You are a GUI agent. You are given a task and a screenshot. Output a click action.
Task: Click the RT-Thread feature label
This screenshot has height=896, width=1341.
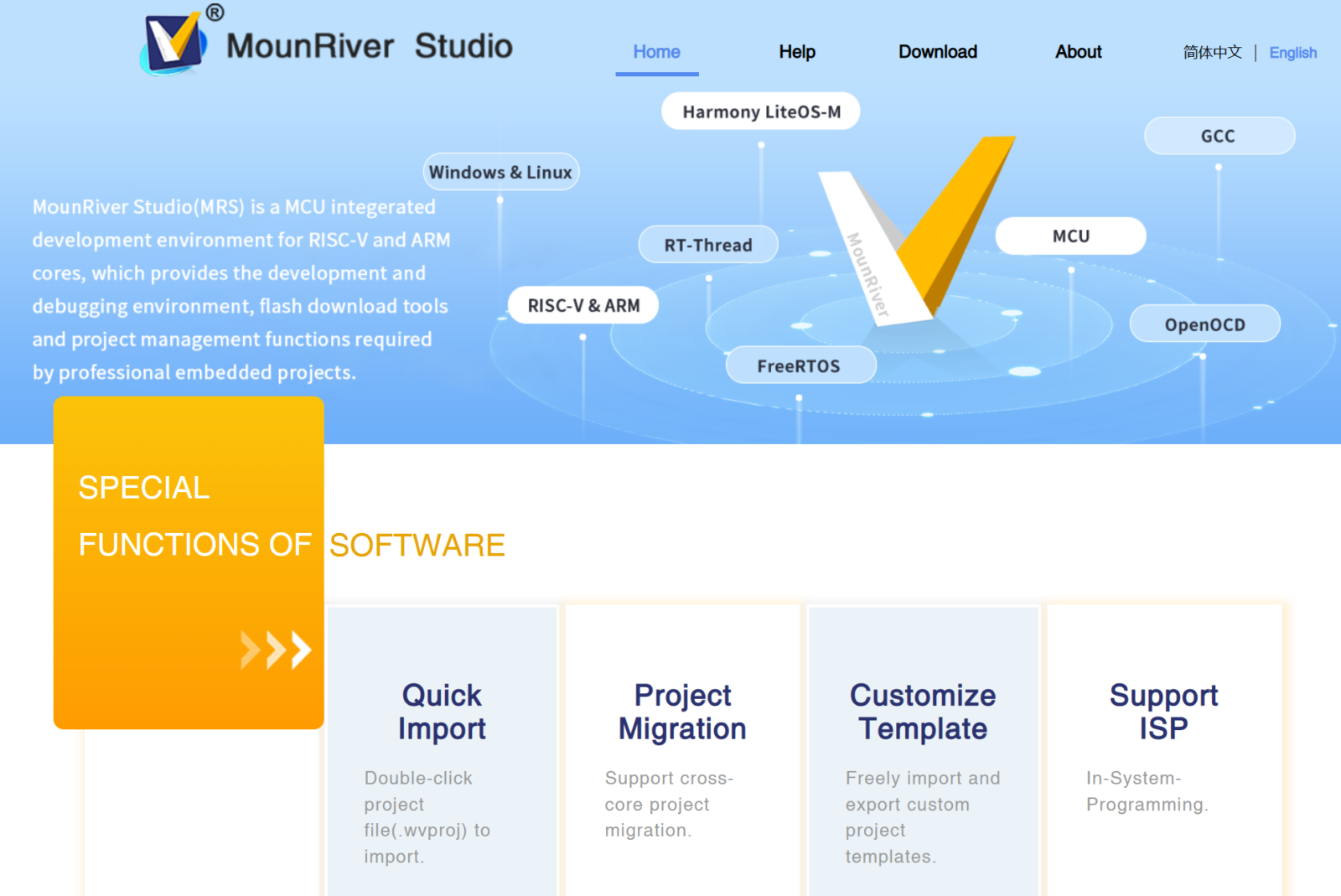pyautogui.click(x=707, y=245)
